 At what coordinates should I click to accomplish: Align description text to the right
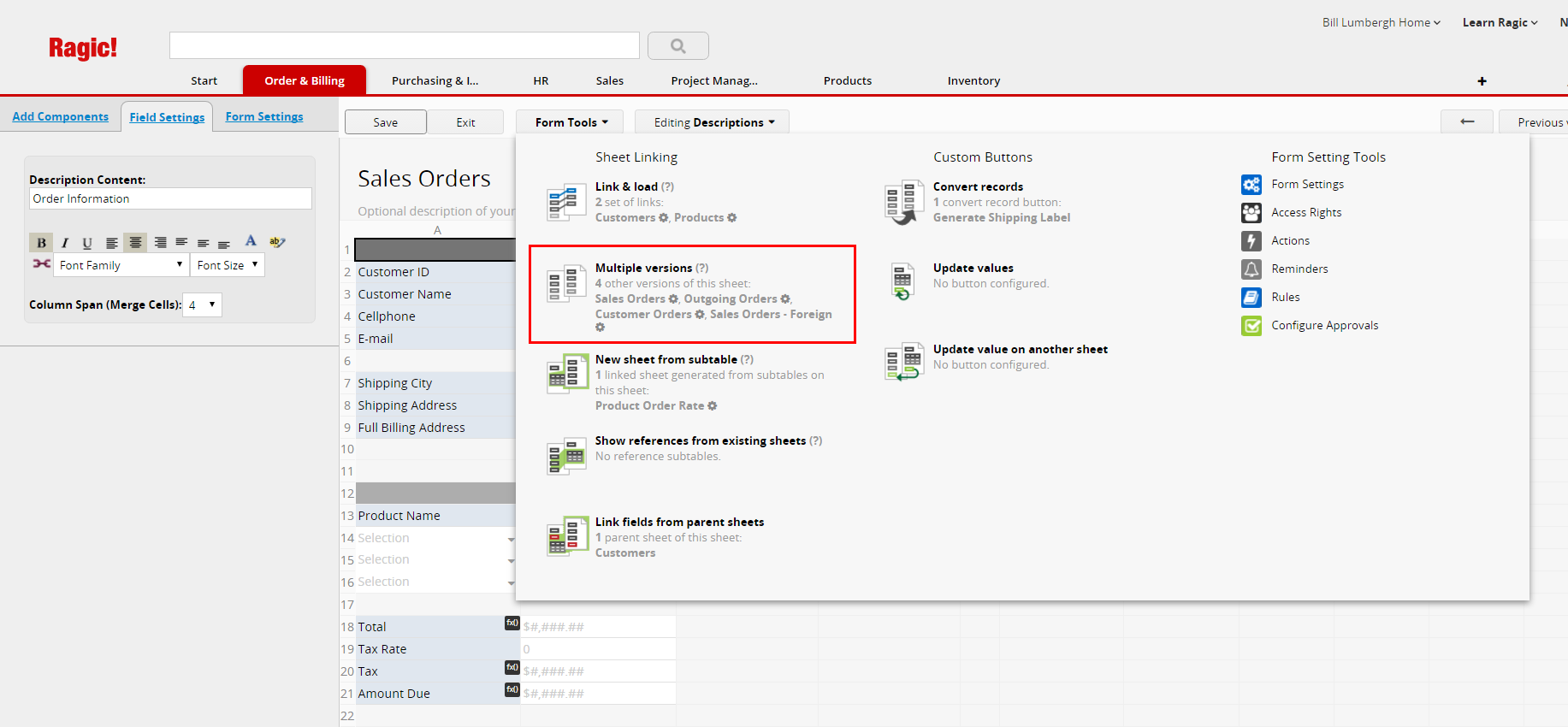160,243
